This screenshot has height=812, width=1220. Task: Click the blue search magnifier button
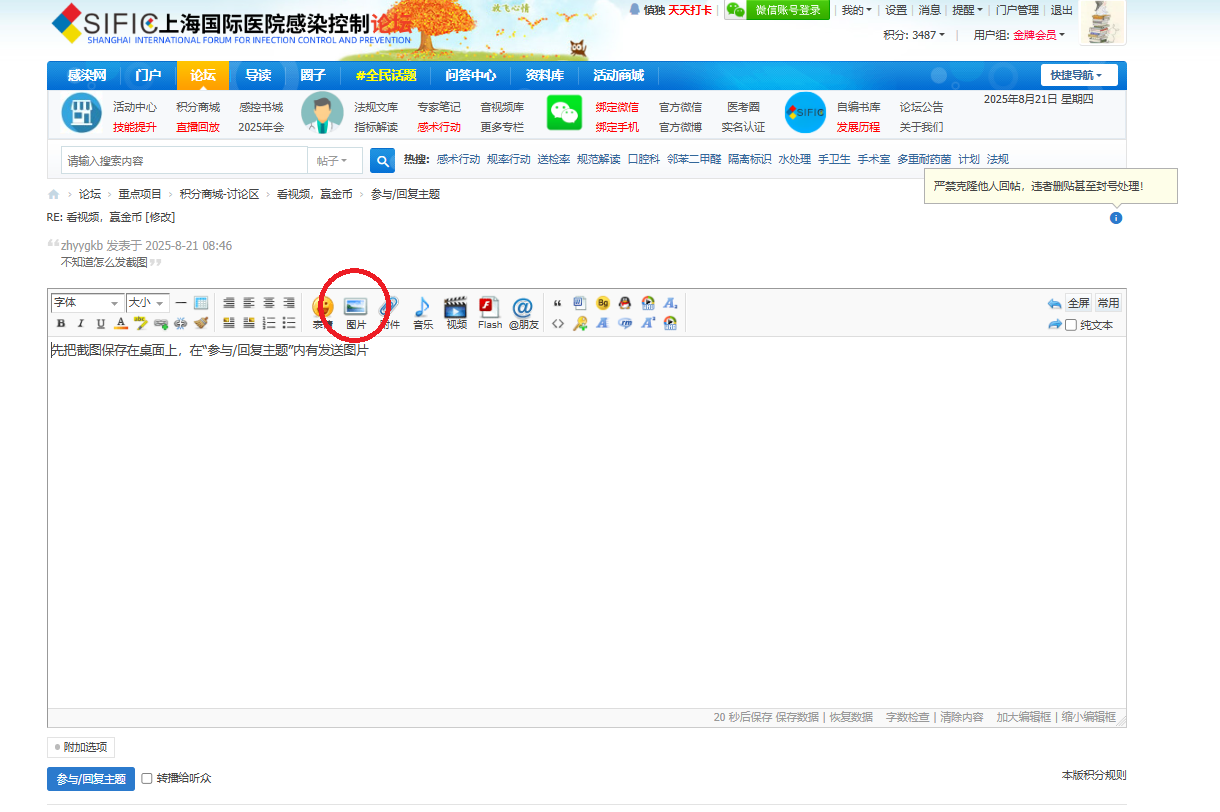click(382, 160)
